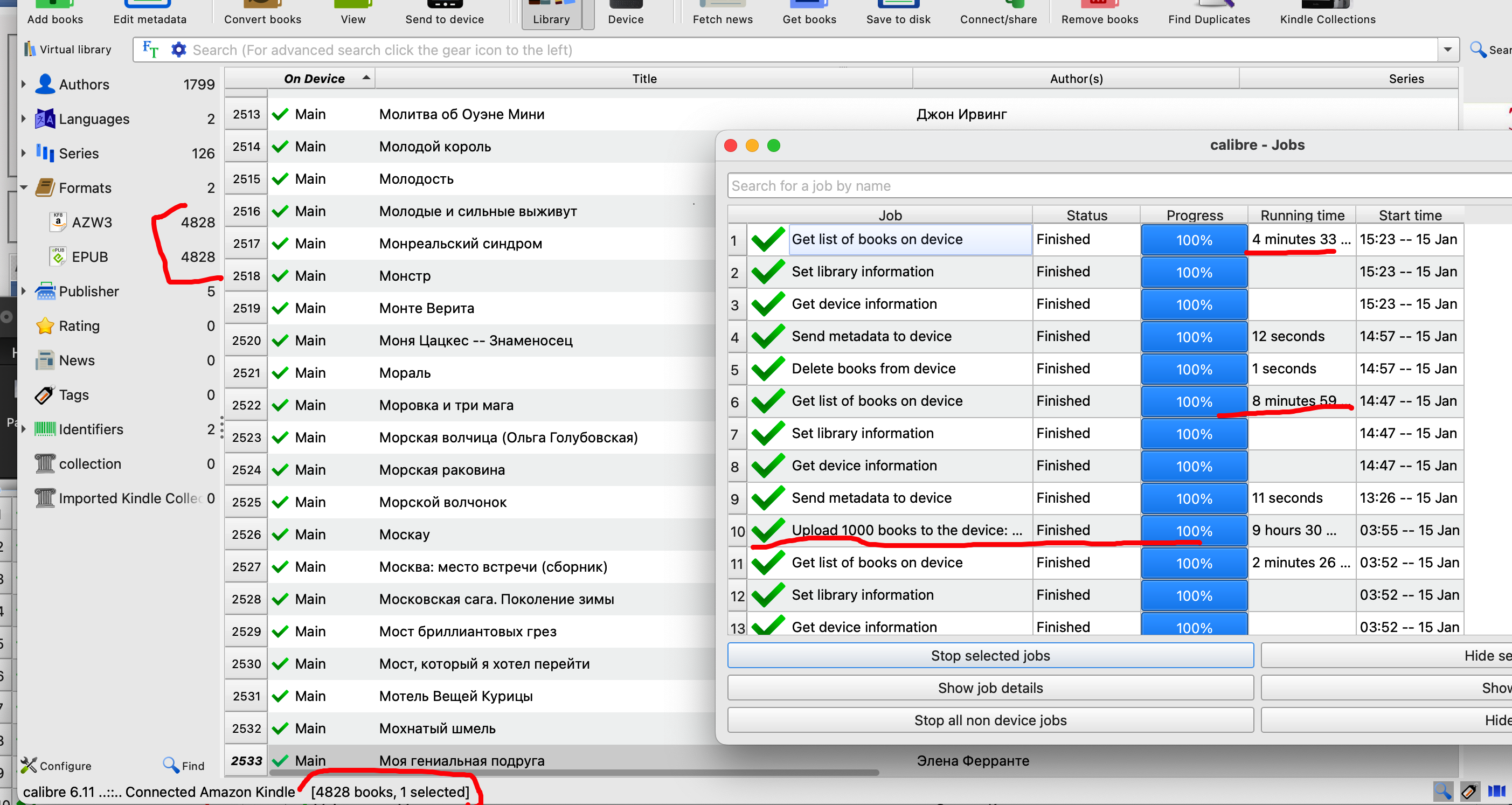
Task: Collapse the Formats category
Action: [x=24, y=188]
